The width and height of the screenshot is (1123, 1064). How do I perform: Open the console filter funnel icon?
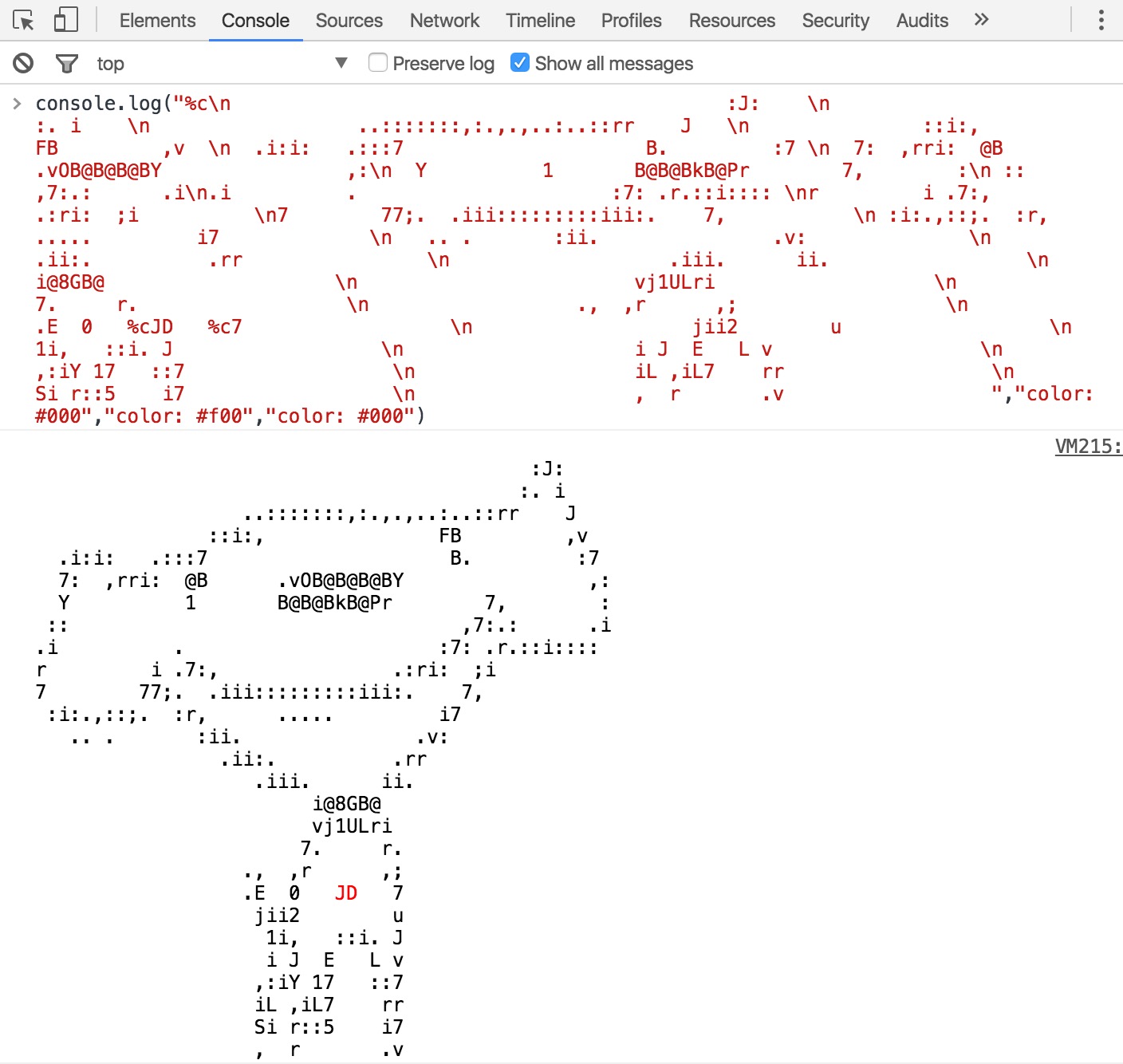(x=67, y=63)
